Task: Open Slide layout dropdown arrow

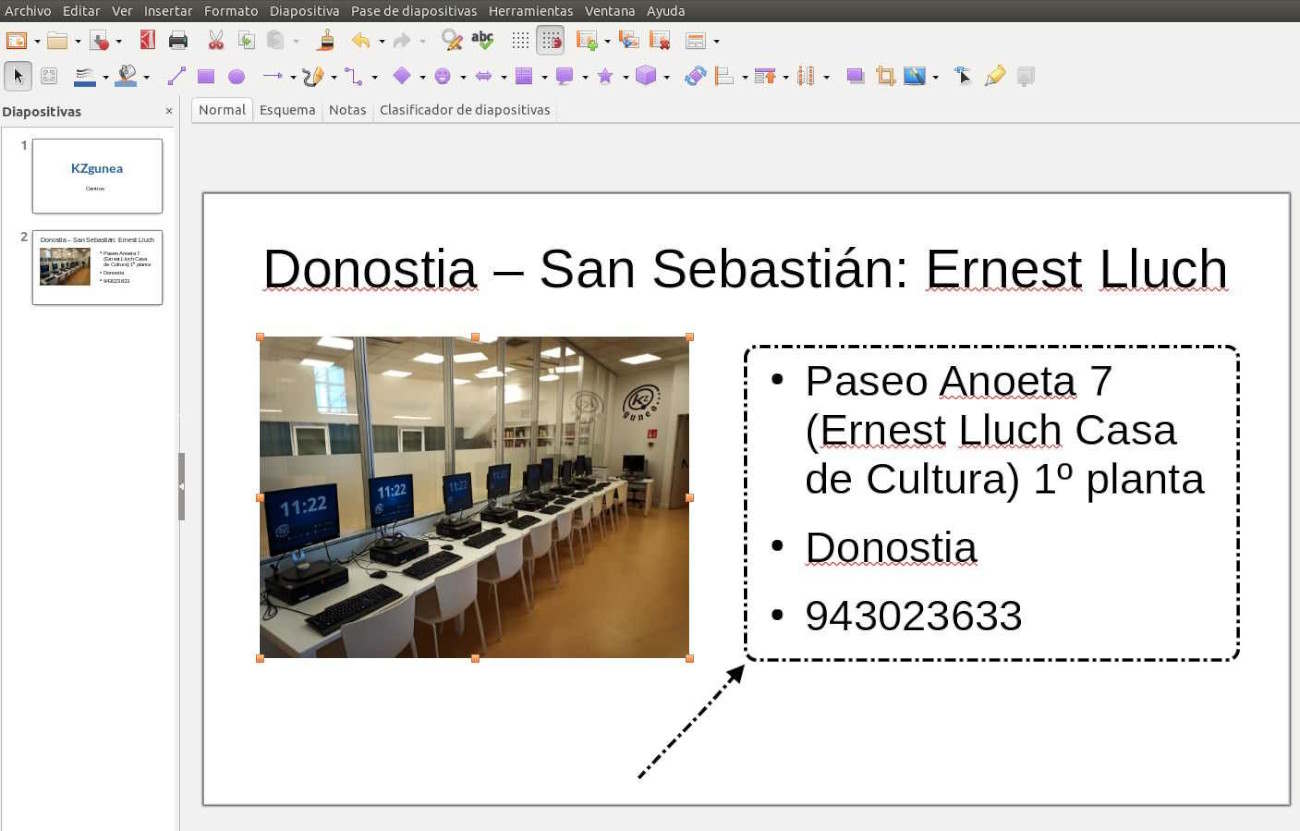Action: point(716,41)
